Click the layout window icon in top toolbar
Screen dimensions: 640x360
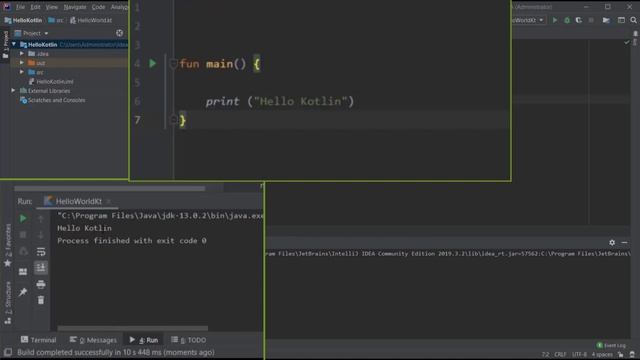pos(621,20)
